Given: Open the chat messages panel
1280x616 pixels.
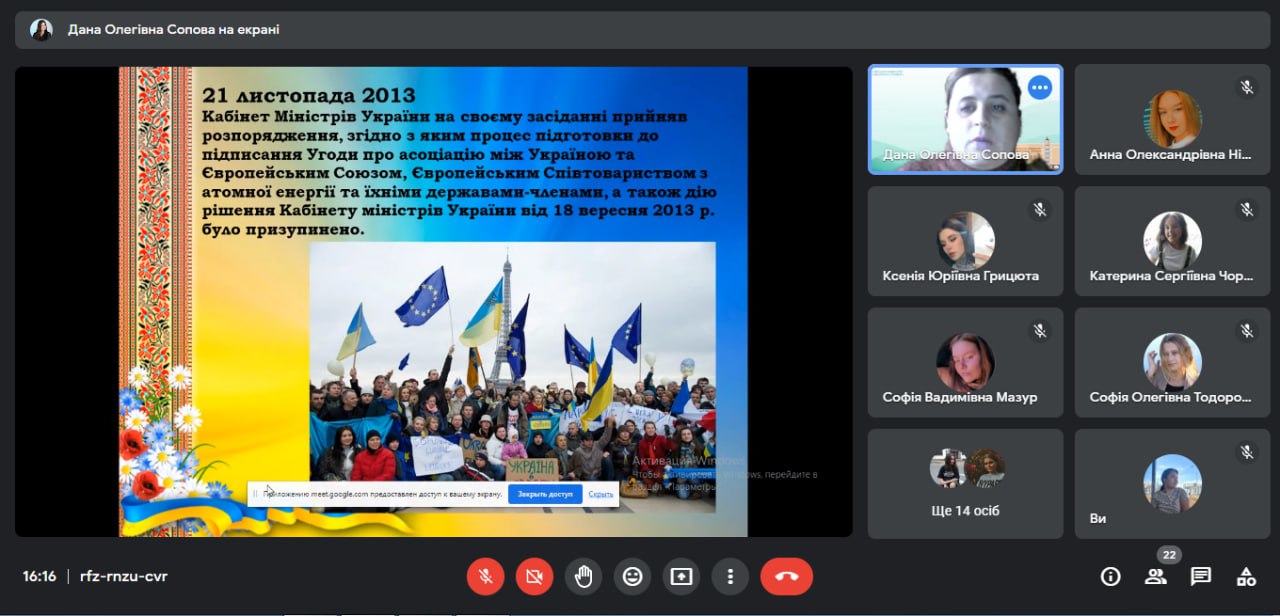Looking at the screenshot, I should pyautogui.click(x=1201, y=576).
